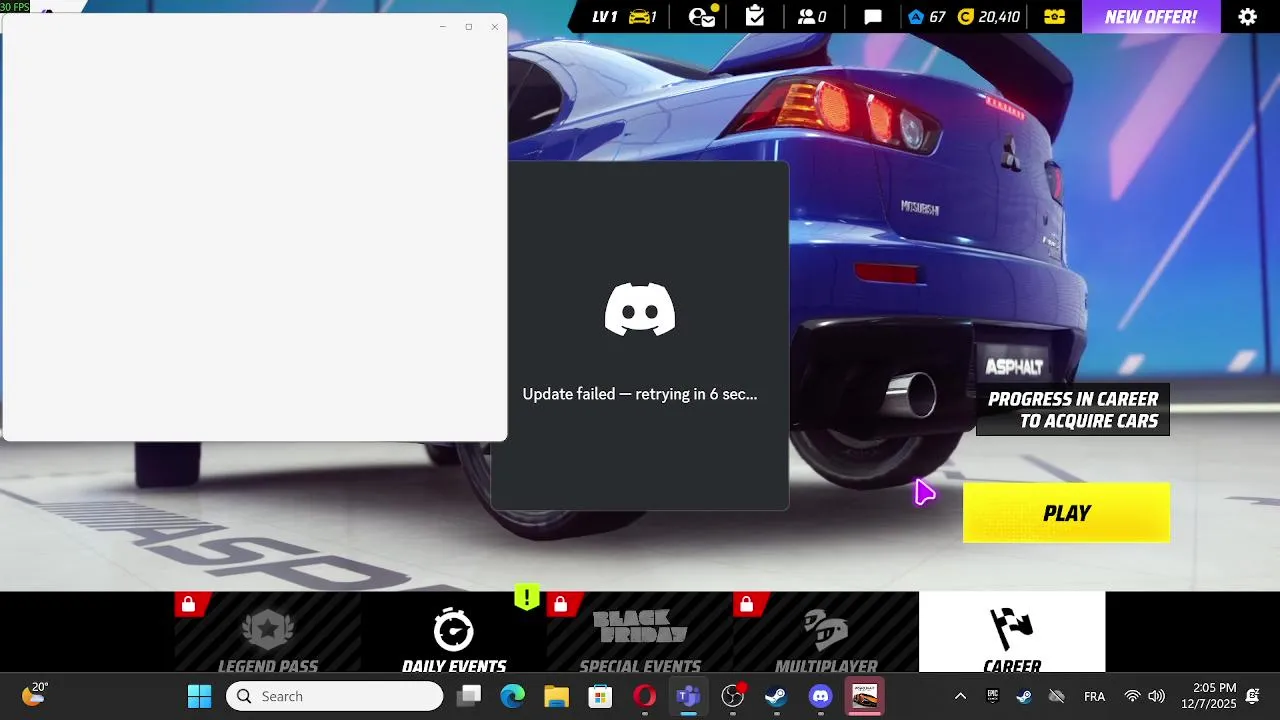Open Task View on the taskbar
The width and height of the screenshot is (1280, 720).
469,696
